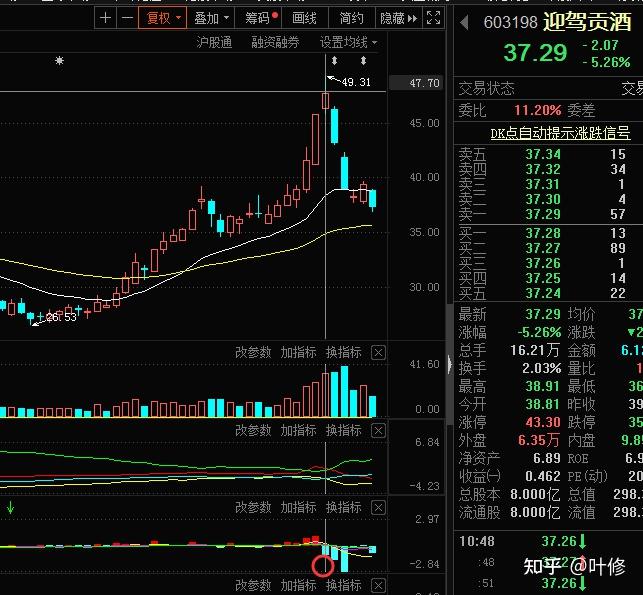
Task: Click 换指标 in the second indicator panel
Action: point(343,430)
